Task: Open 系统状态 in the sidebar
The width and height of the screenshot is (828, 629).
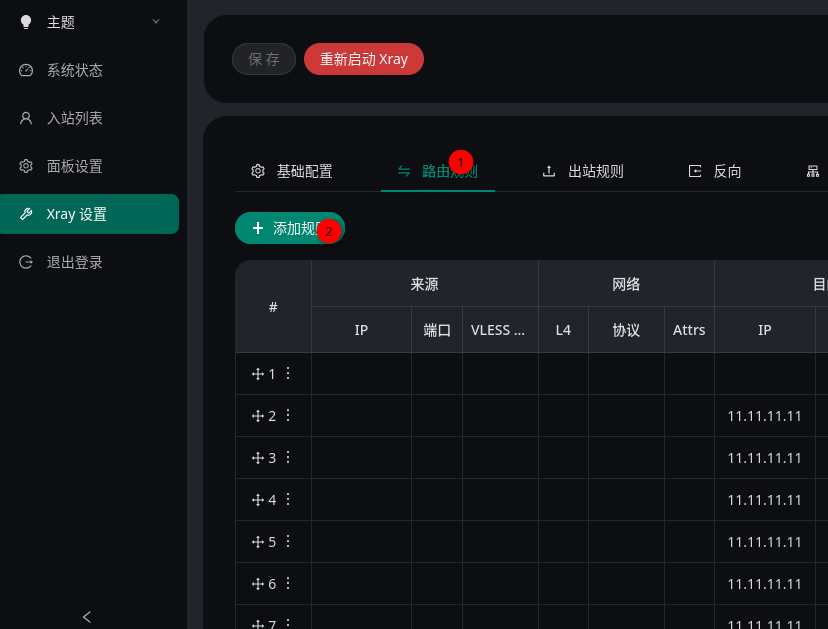Action: 74,70
